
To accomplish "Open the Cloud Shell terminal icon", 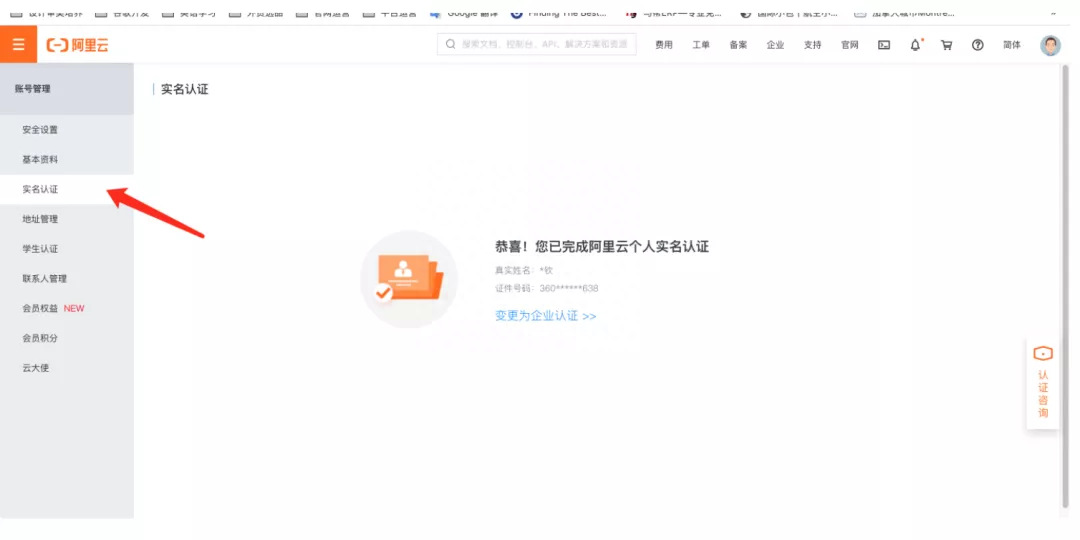I will [x=884, y=45].
